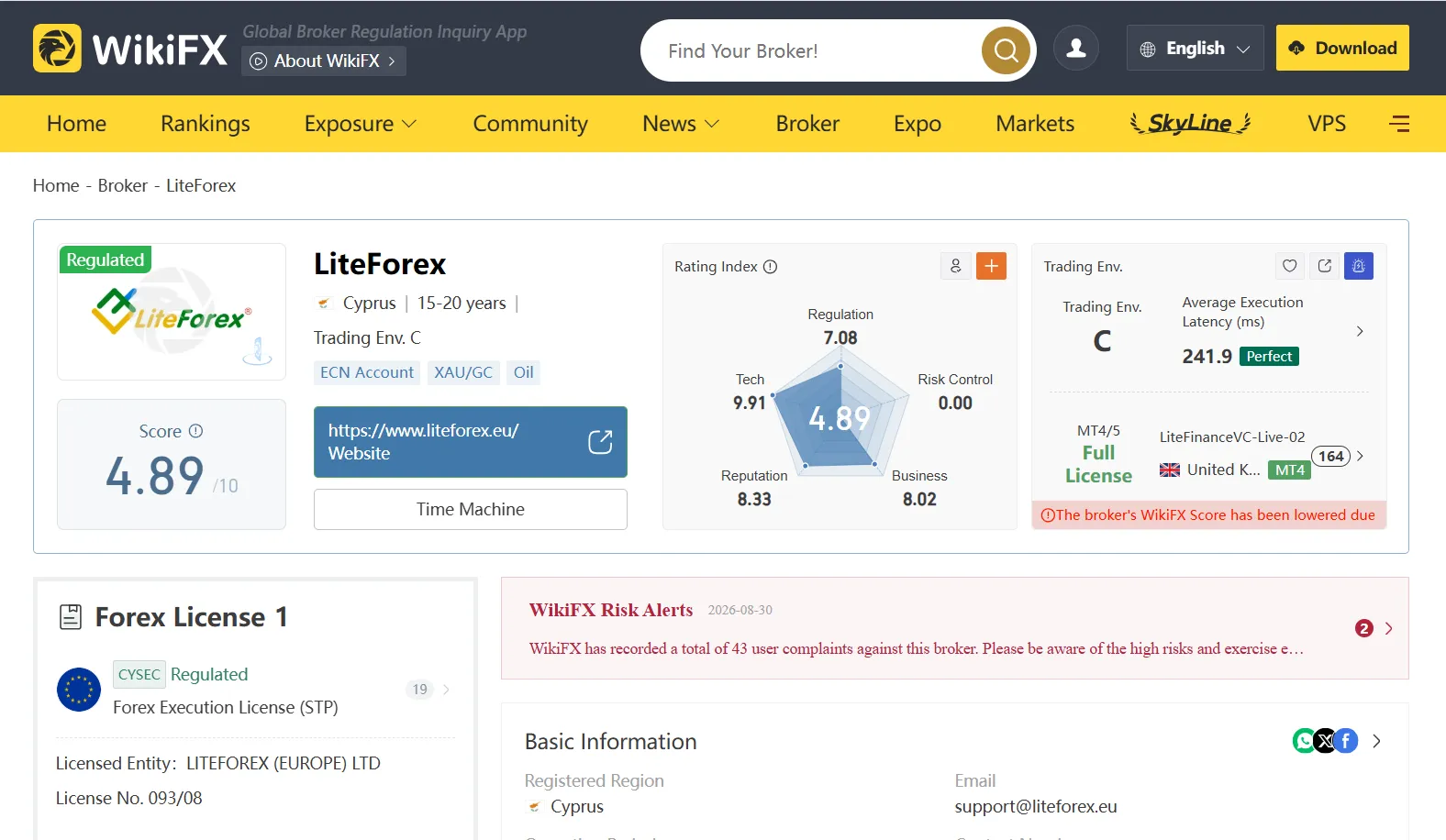
Task: Click the 164 server count pill
Action: (1331, 456)
